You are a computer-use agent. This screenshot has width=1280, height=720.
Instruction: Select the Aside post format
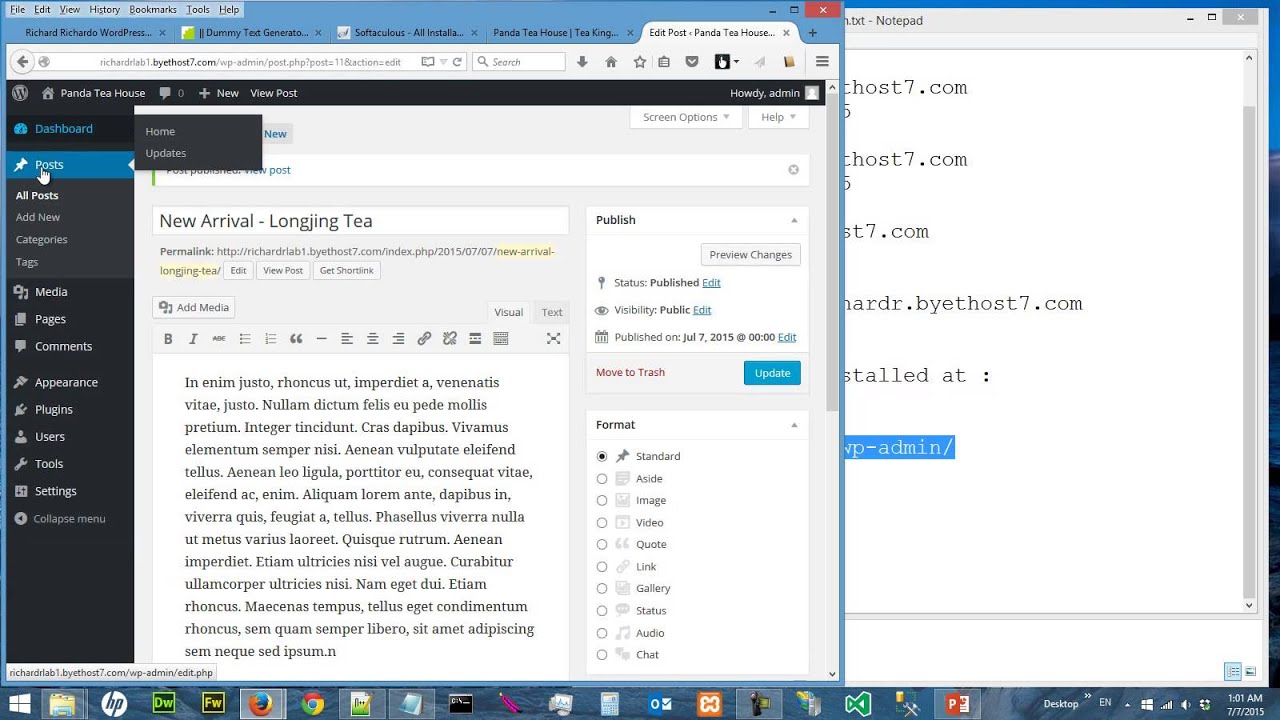tap(602, 479)
